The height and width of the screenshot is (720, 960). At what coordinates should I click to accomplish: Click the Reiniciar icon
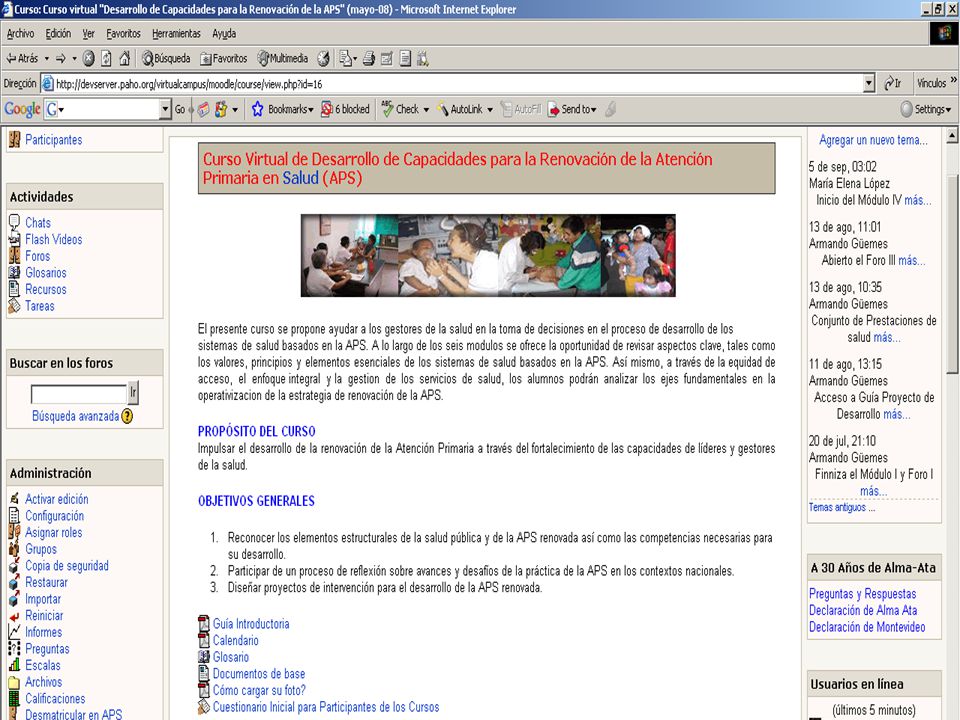pyautogui.click(x=14, y=616)
